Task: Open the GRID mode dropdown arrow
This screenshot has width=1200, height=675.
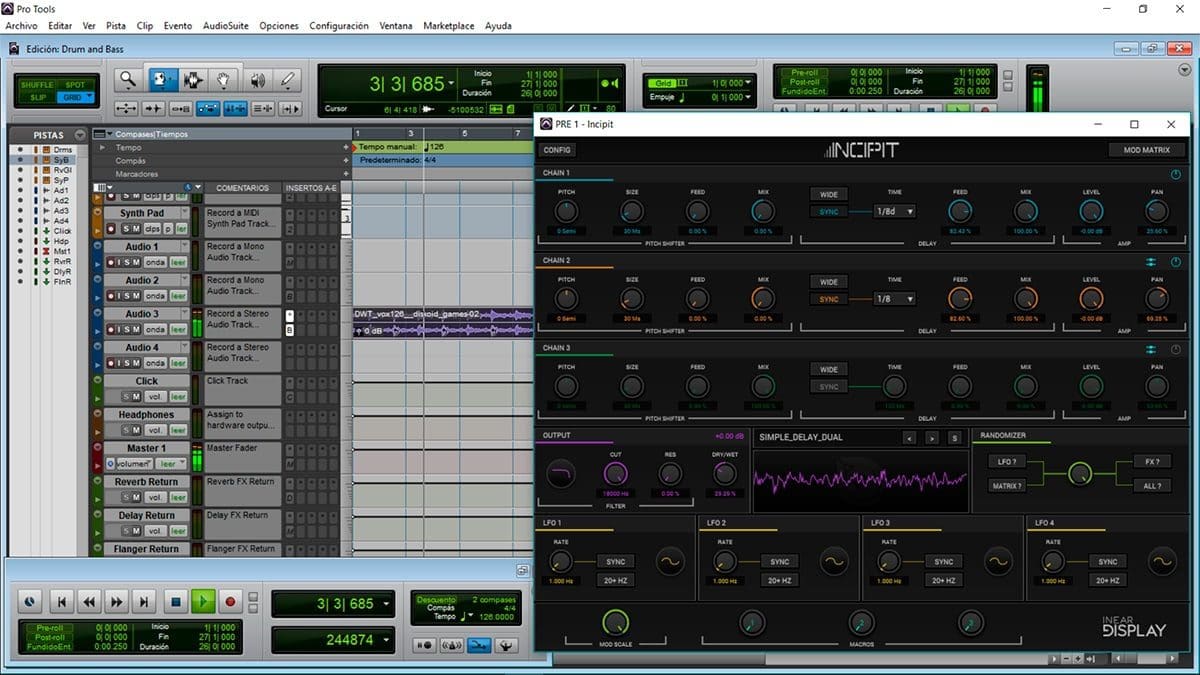Action: tap(89, 97)
